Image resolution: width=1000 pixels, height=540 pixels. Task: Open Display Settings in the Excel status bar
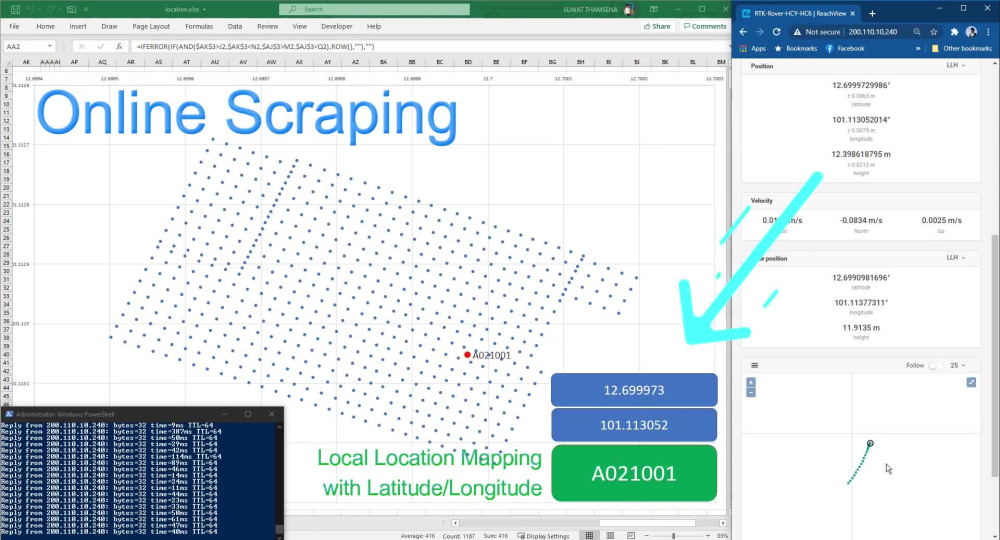(543, 536)
